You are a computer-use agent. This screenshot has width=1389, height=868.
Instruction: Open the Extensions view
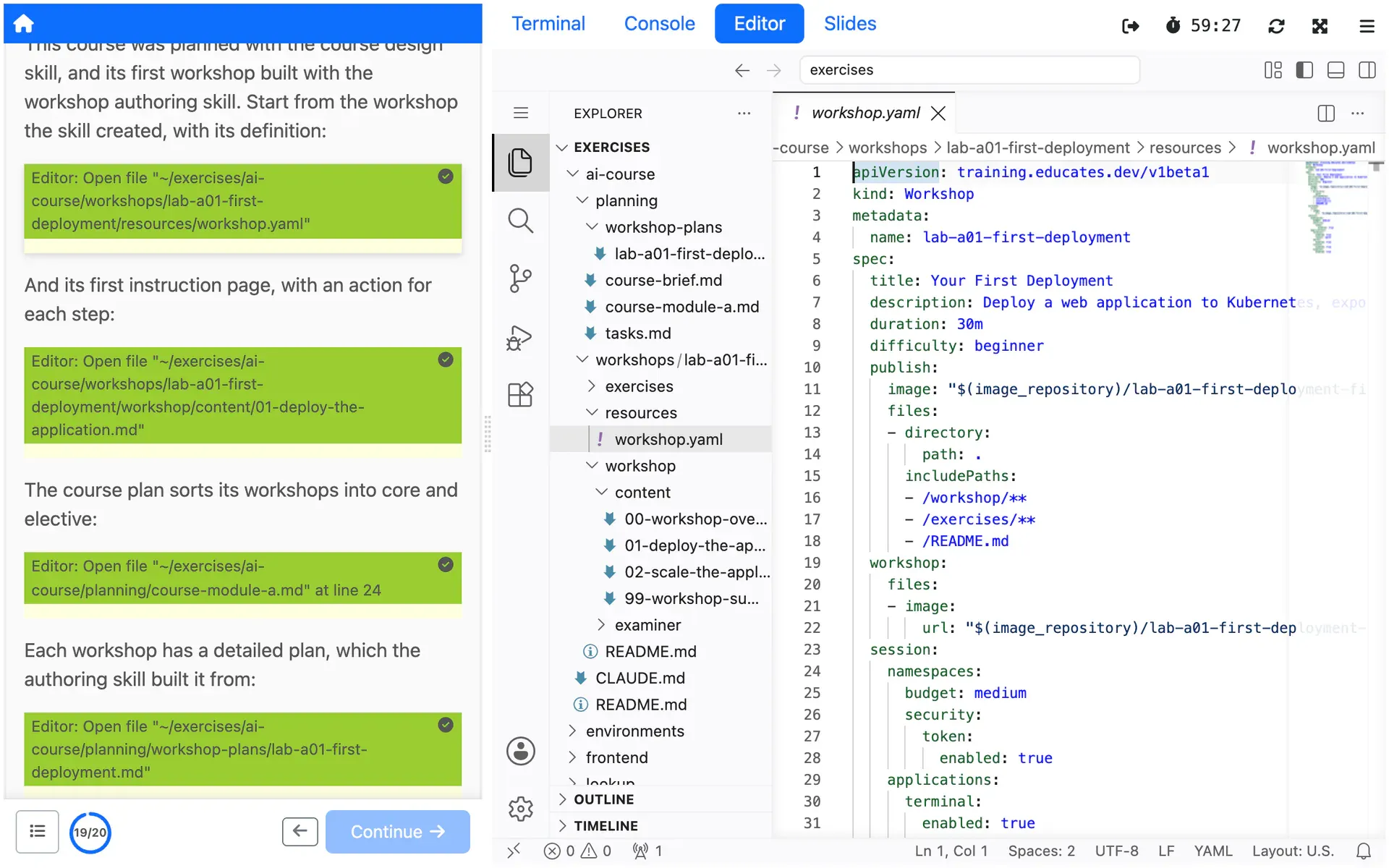click(520, 395)
